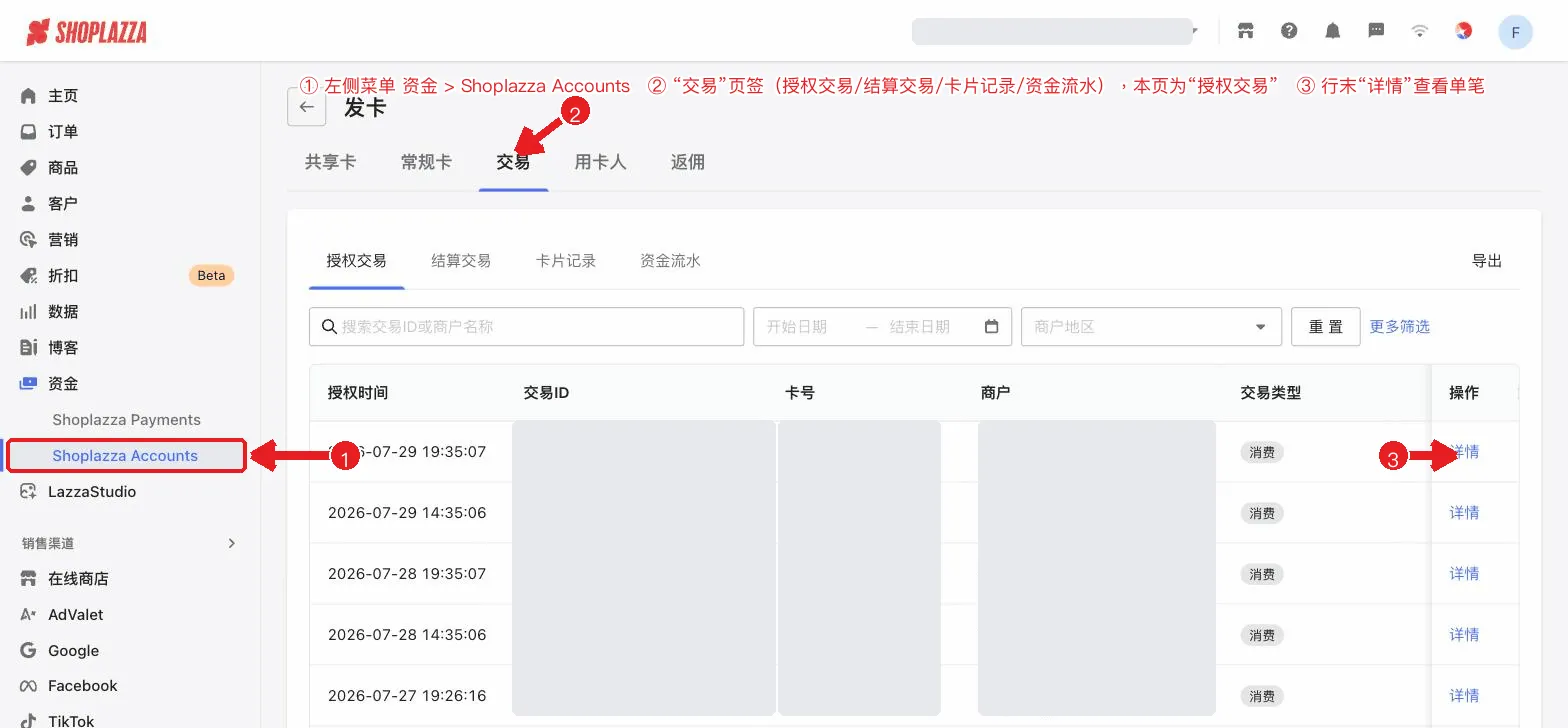Open 详情 for the 2026-07-29 14:35:06 row
The width and height of the screenshot is (1568, 728).
pyautogui.click(x=1464, y=513)
